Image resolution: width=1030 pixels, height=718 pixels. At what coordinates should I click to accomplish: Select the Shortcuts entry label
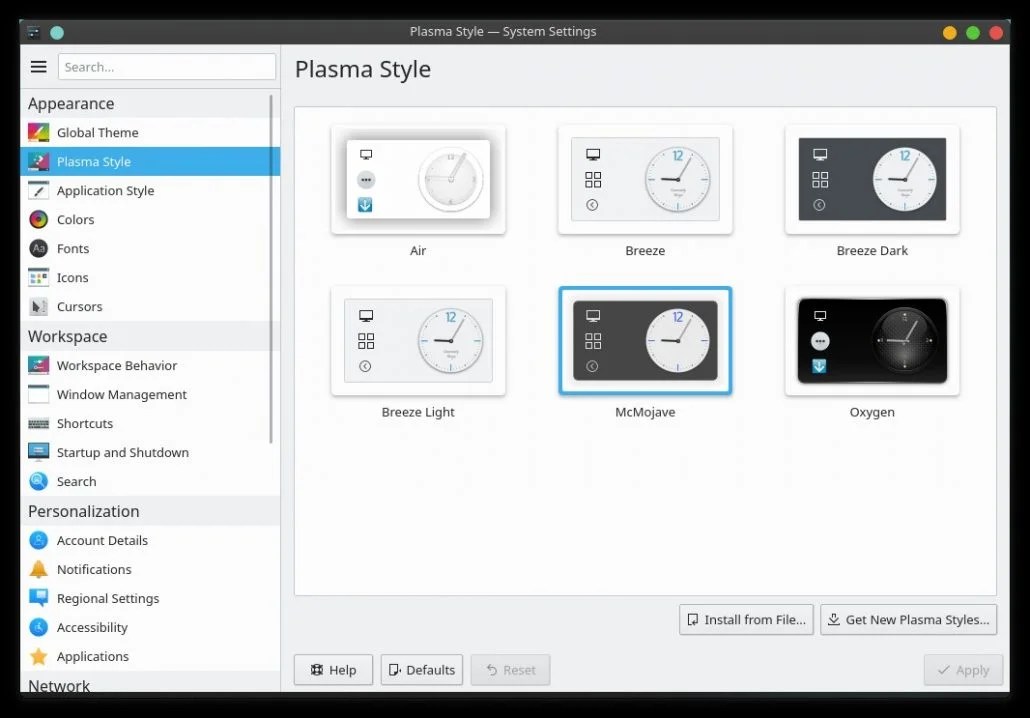[85, 424]
